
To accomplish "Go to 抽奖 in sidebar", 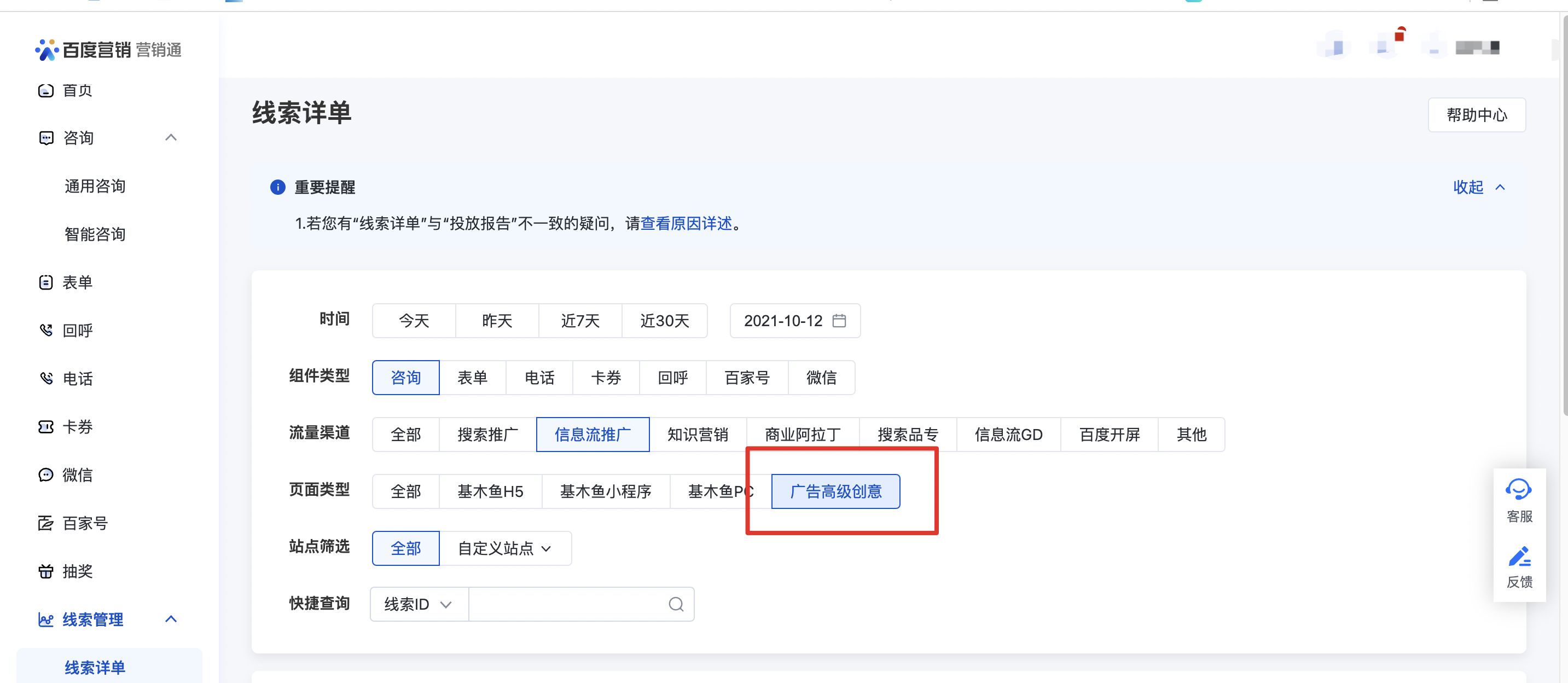I will [x=77, y=571].
